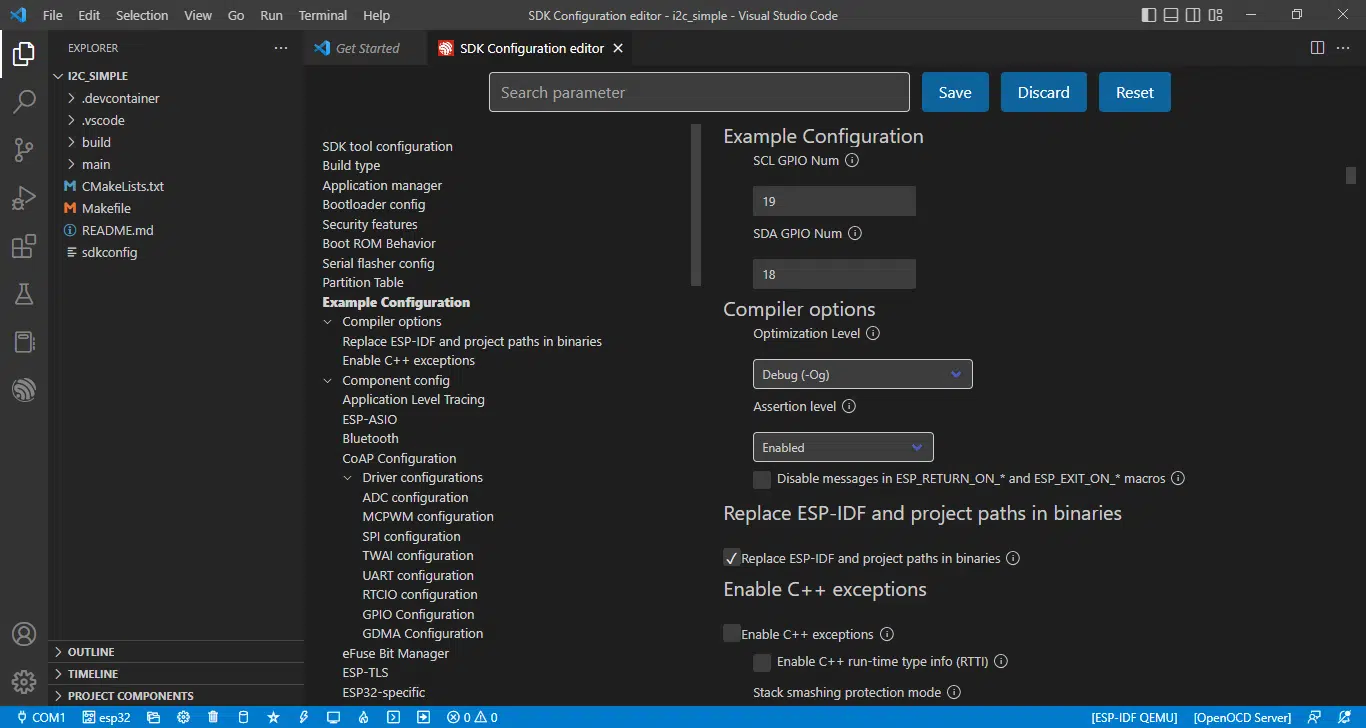Select COM1 serial port in status bar
1366x728 pixels.
pyautogui.click(x=39, y=717)
